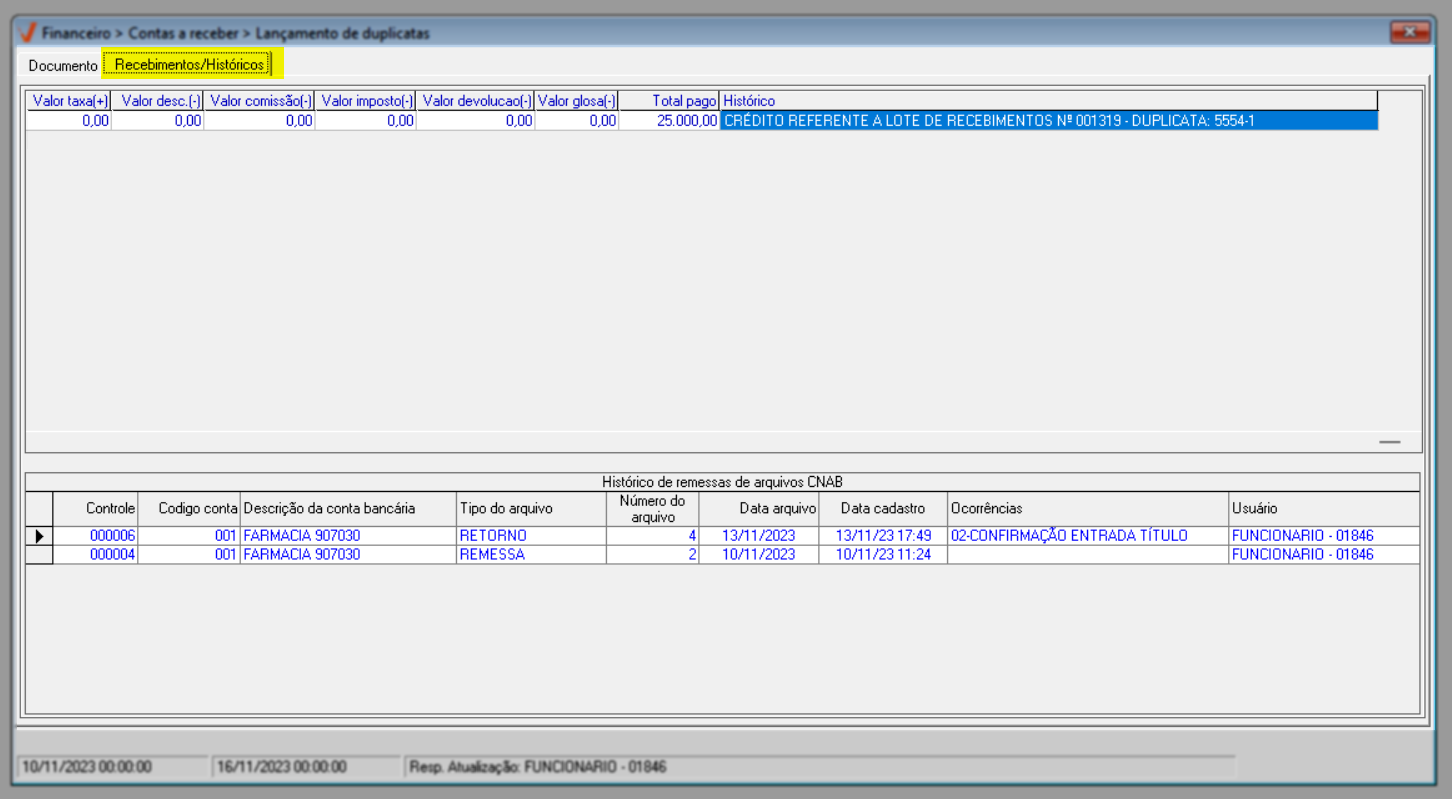This screenshot has height=799, width=1452.
Task: Select file number 2 in the REMESSA row
Action: pos(652,555)
